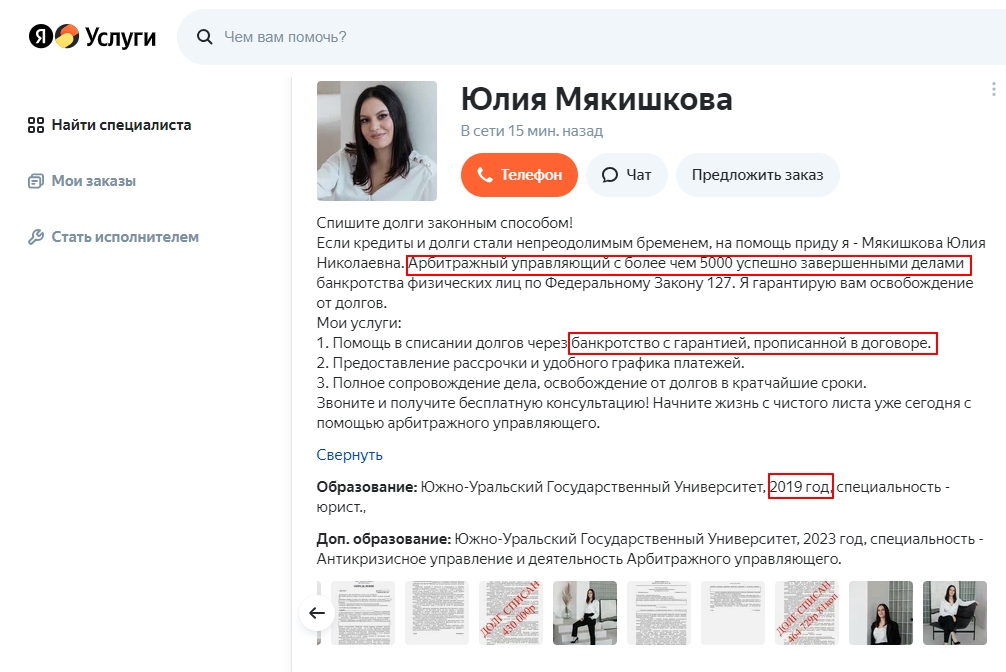Open the 430 000 долг списан thumbnail

click(x=511, y=613)
